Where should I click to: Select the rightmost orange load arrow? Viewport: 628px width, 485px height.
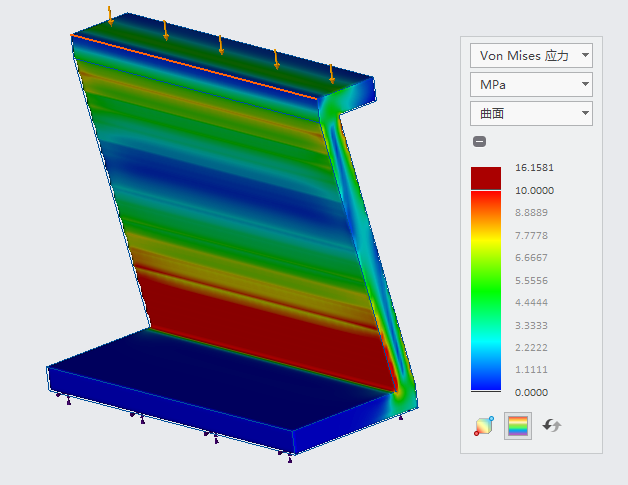(332, 73)
